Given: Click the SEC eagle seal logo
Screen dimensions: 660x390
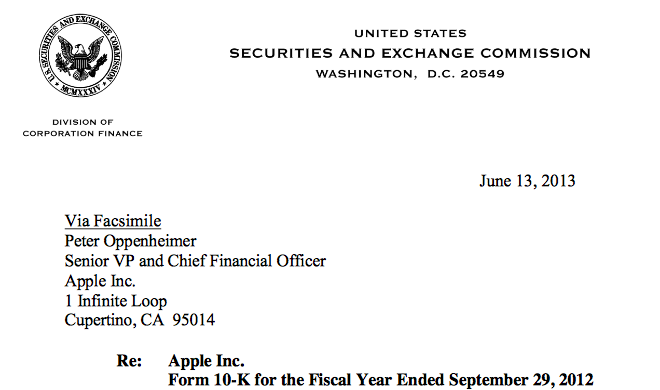Looking at the screenshot, I should click(x=81, y=55).
